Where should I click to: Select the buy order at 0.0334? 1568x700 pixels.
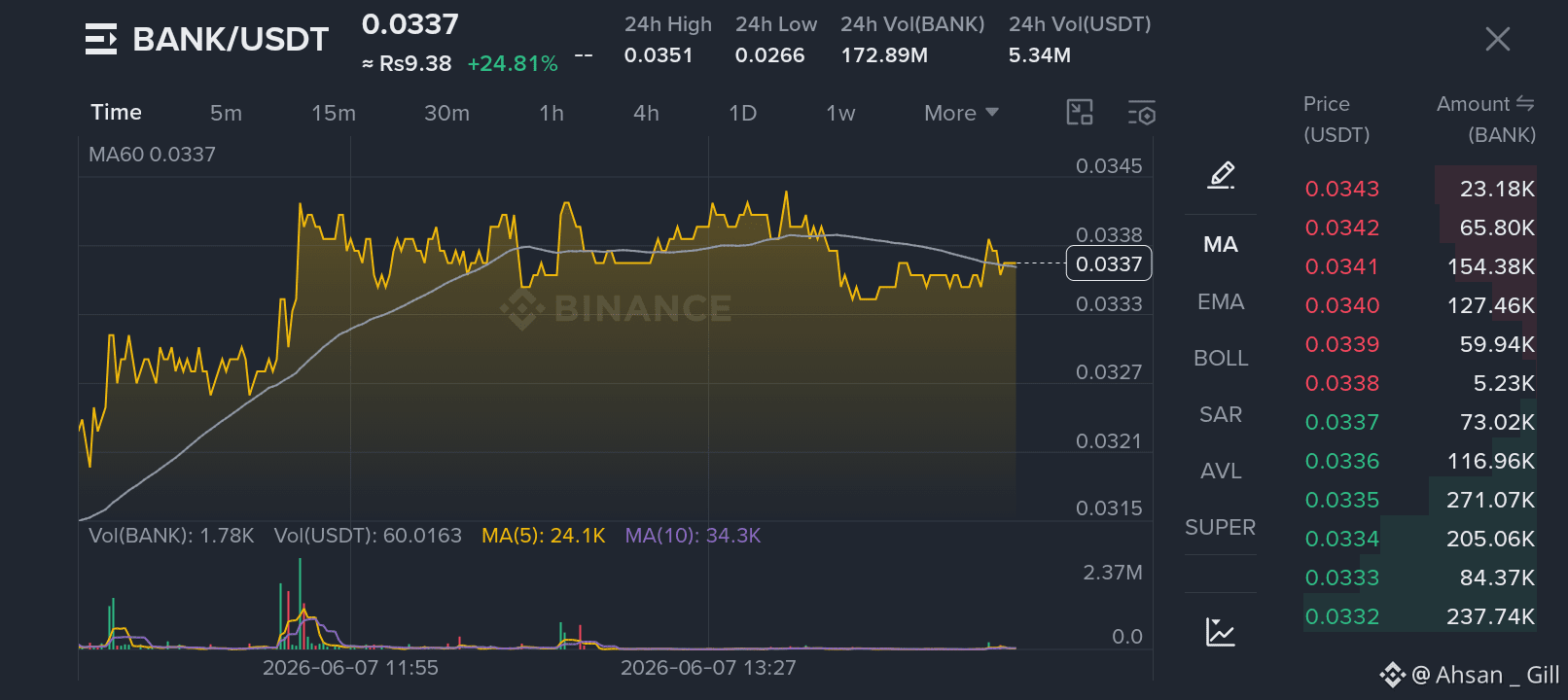pos(1420,539)
